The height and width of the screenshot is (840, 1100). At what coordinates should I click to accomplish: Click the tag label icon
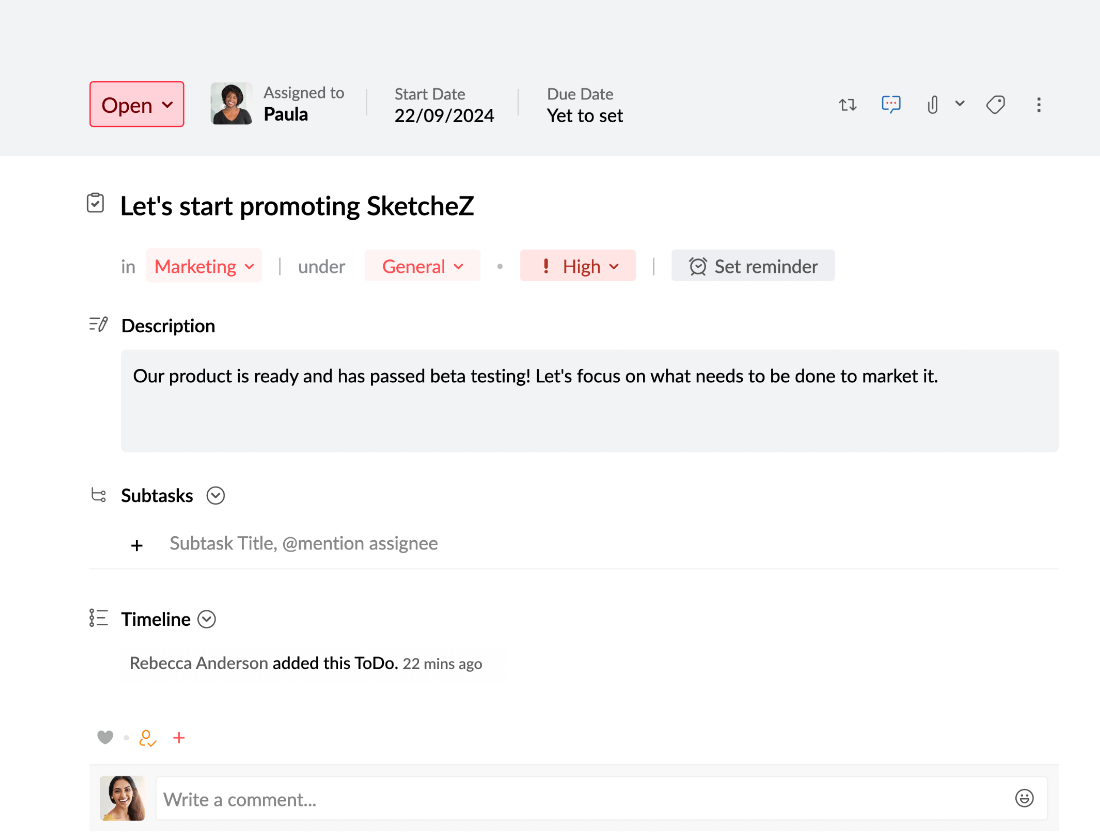(995, 105)
